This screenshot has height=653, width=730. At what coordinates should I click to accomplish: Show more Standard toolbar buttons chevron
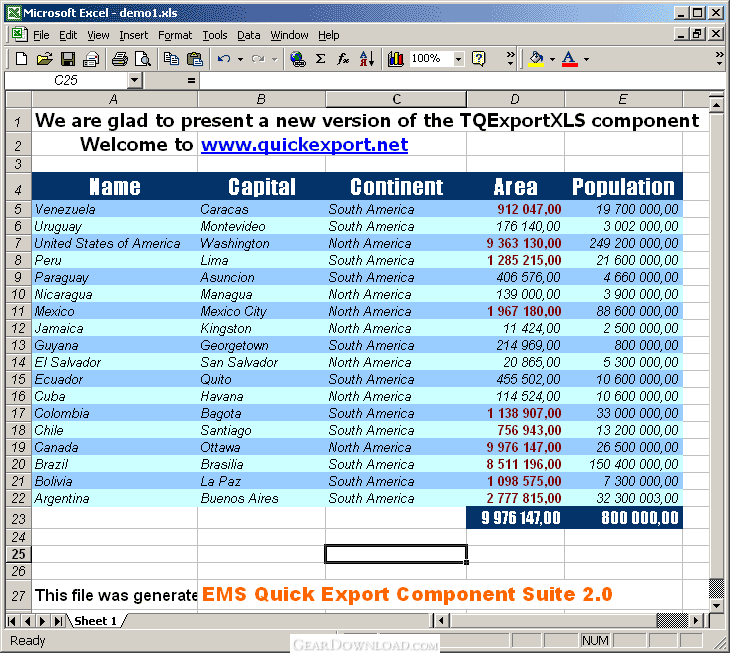point(510,58)
